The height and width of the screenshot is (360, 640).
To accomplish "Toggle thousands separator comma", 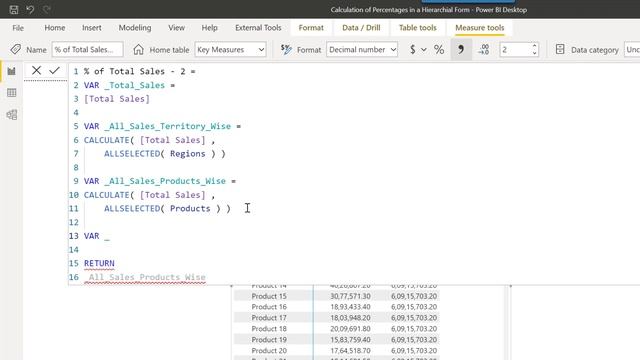I will [x=461, y=49].
